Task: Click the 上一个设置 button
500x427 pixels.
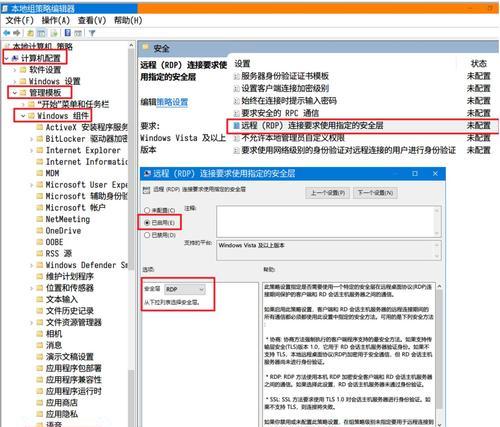Action: (327, 193)
